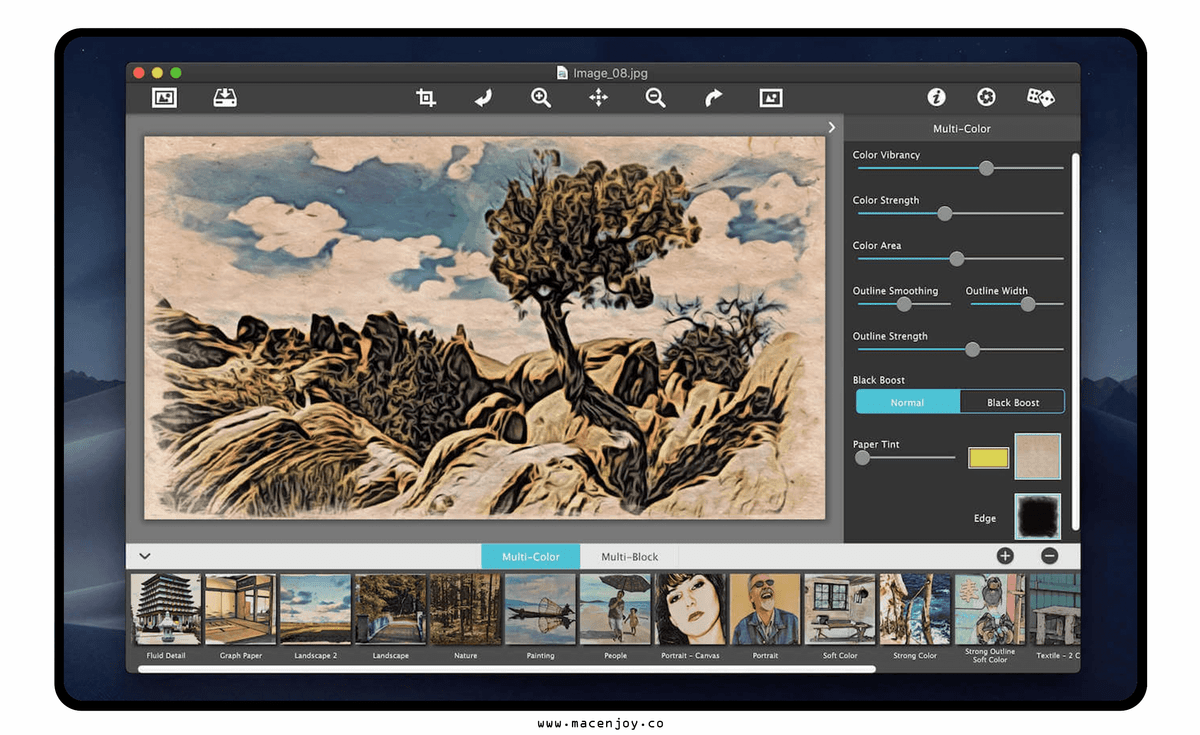This screenshot has height=735, width=1200.
Task: Click the presets horizontal scrollbar
Action: tap(507, 668)
